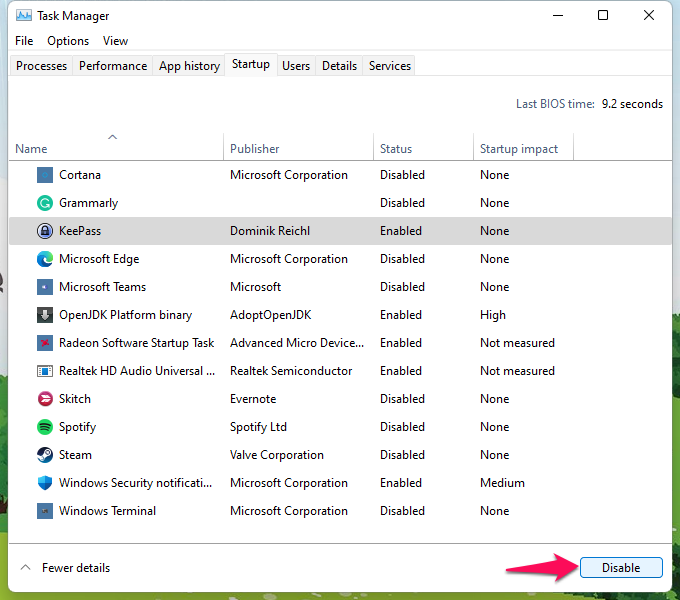
Task: Select the KeePass entry name
Action: click(x=80, y=231)
